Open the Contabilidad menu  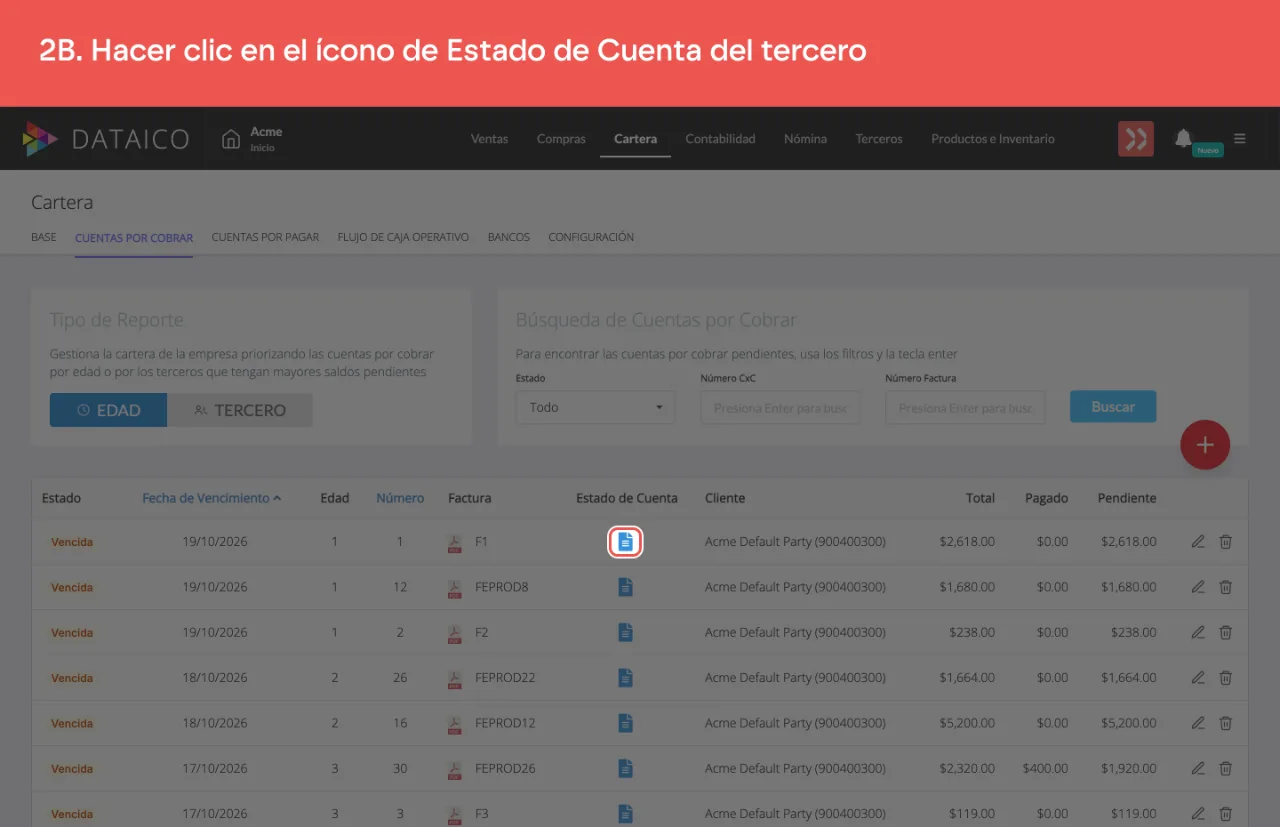coord(720,139)
